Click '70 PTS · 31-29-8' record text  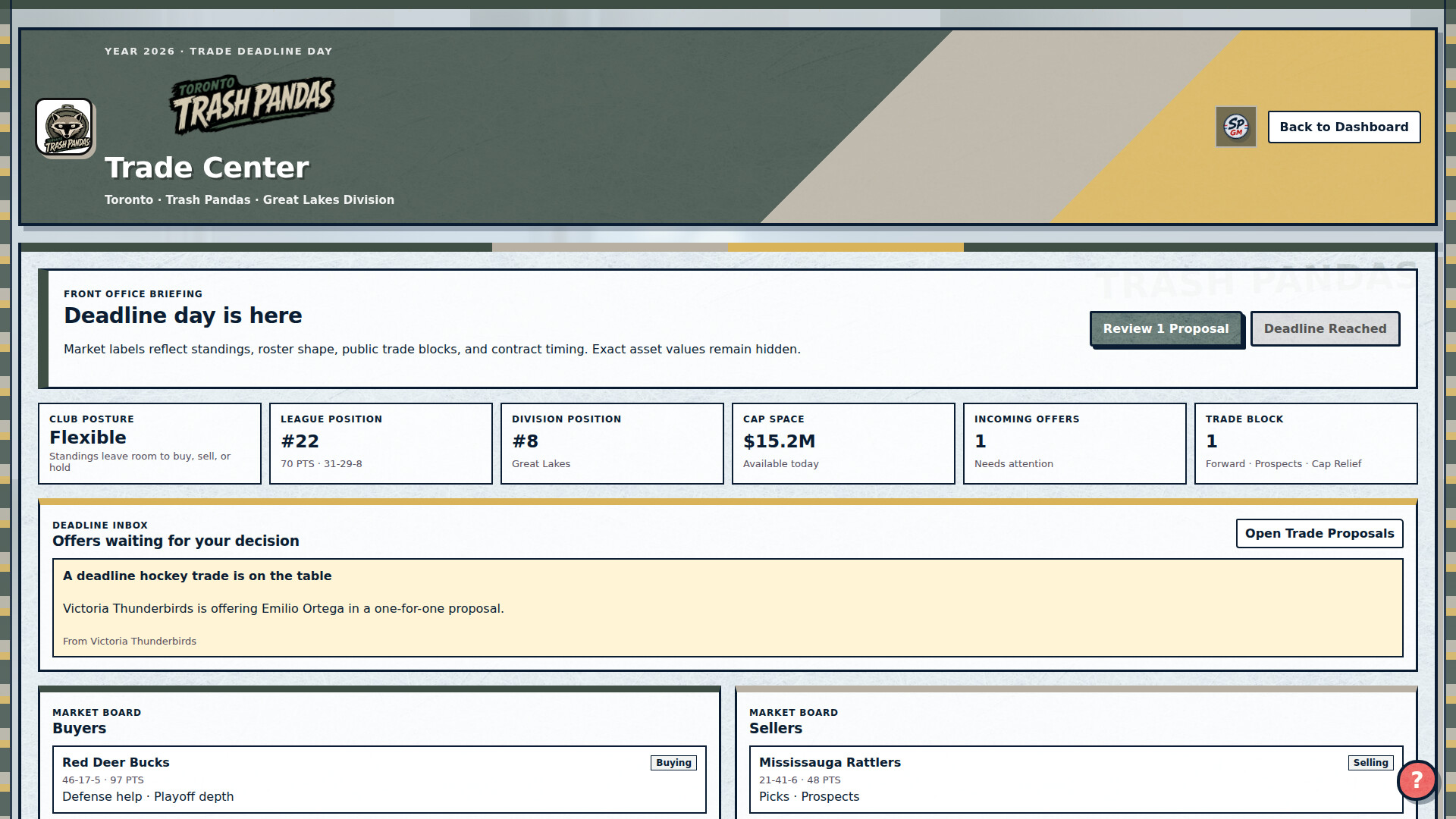(322, 464)
